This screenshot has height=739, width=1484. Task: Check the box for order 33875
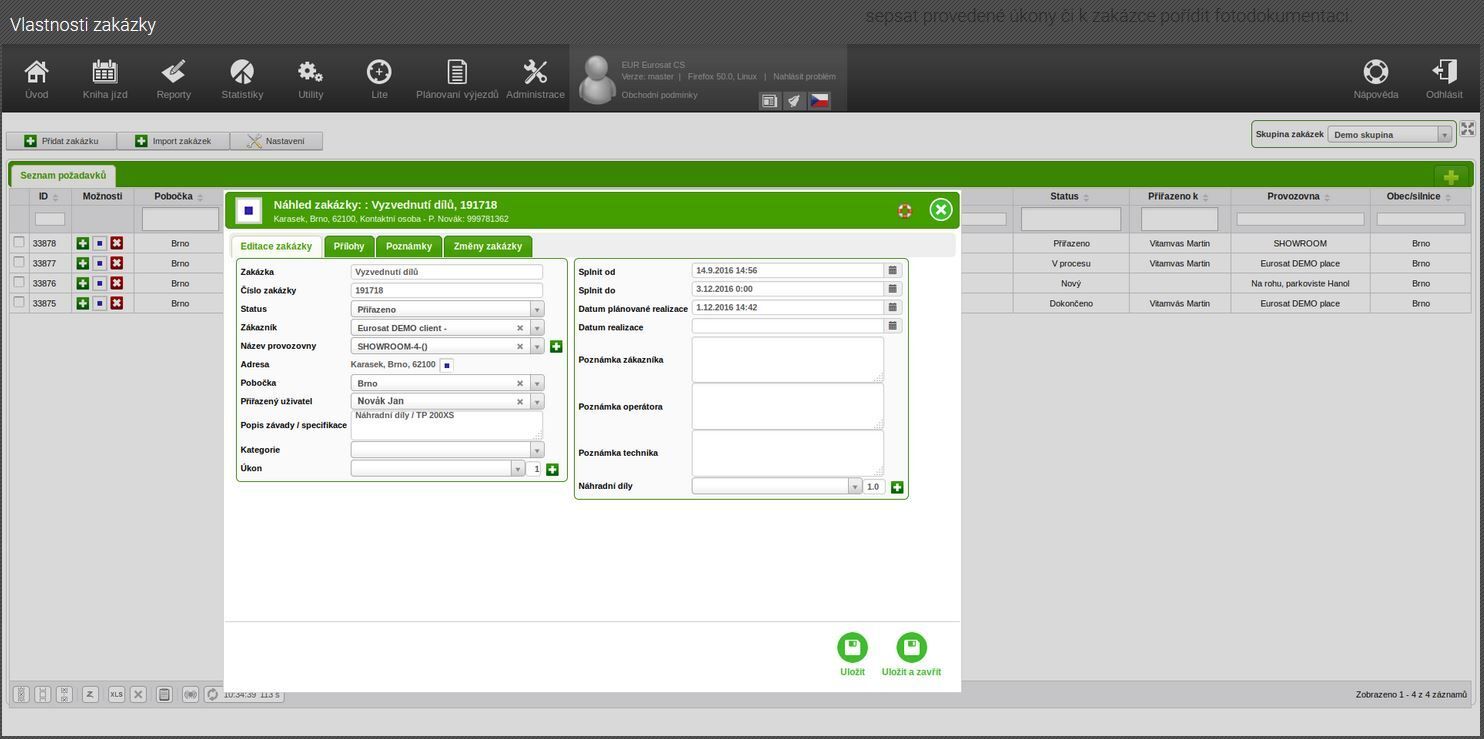[x=19, y=303]
